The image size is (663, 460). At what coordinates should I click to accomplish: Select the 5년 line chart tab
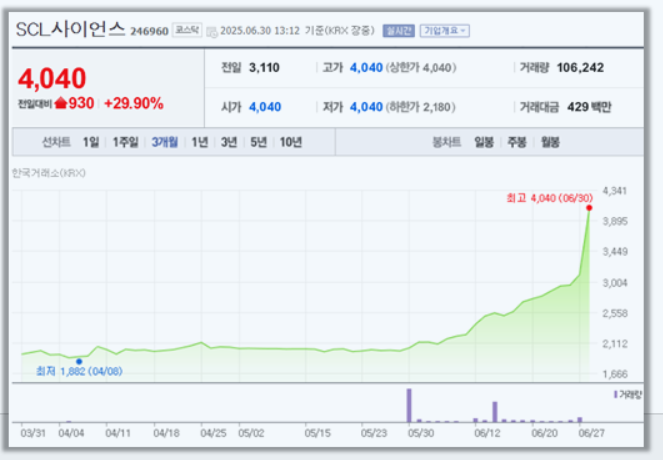click(x=258, y=142)
